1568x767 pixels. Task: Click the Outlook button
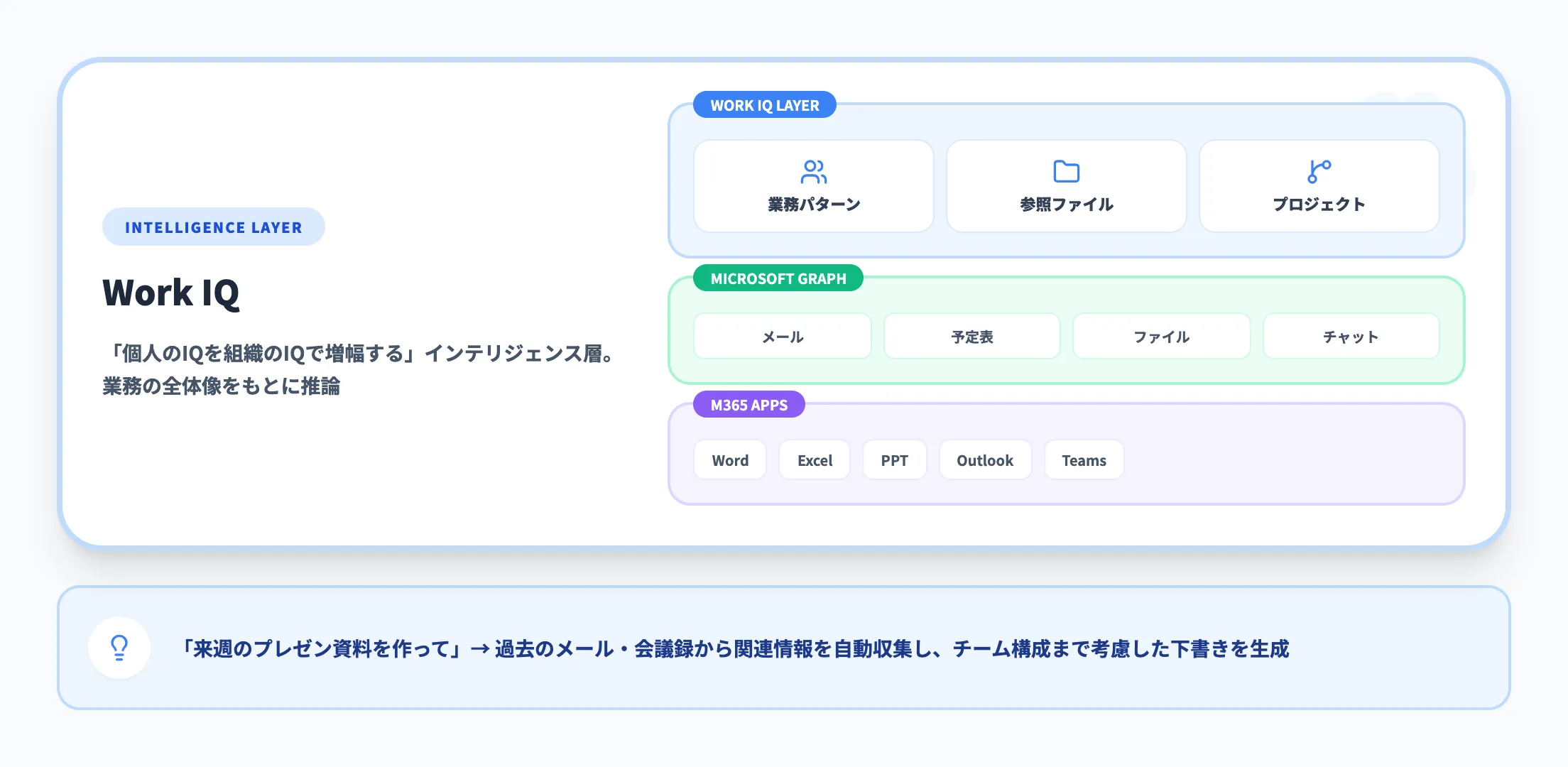[x=985, y=459]
